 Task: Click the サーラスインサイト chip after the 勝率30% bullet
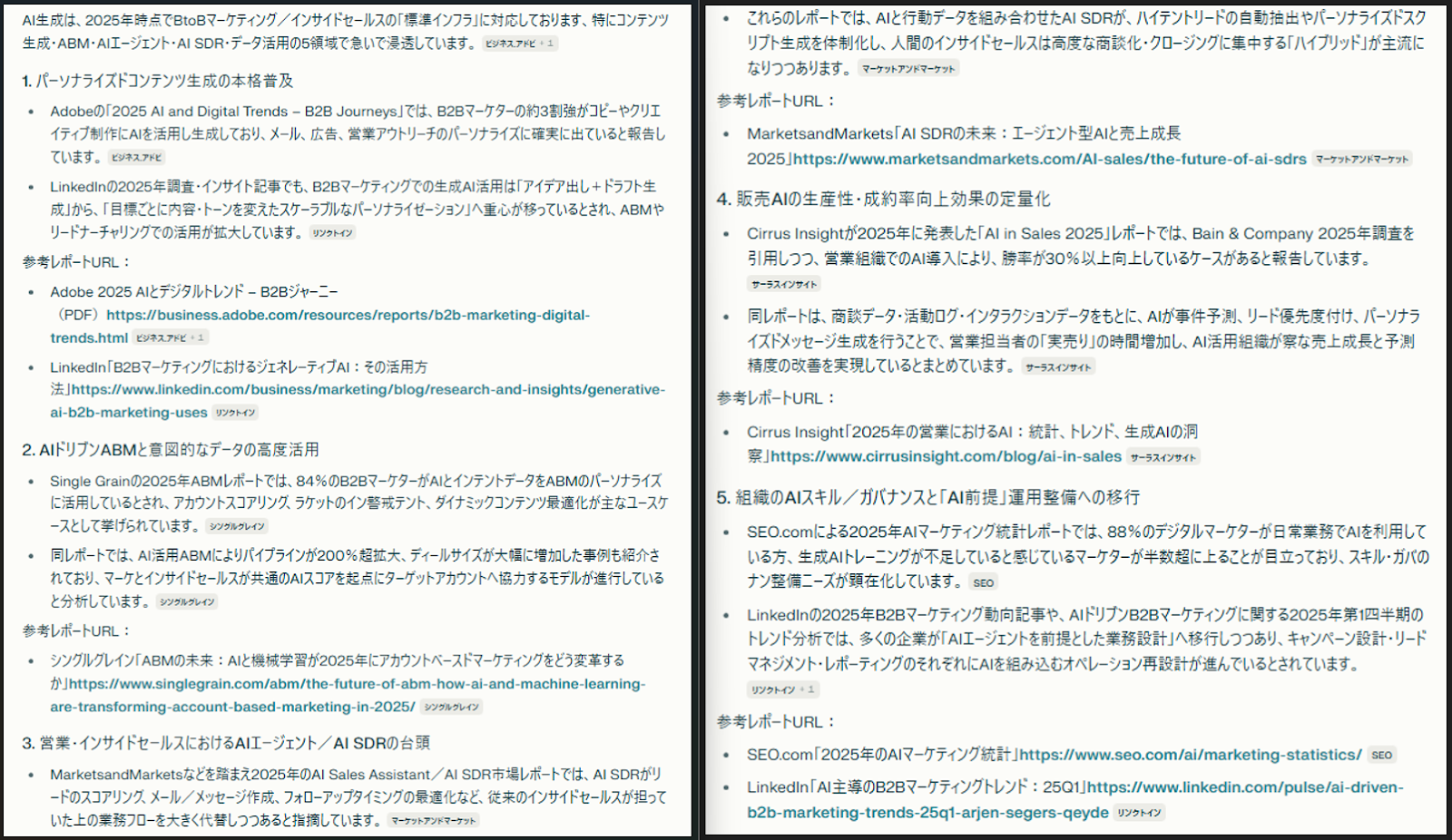(x=784, y=285)
